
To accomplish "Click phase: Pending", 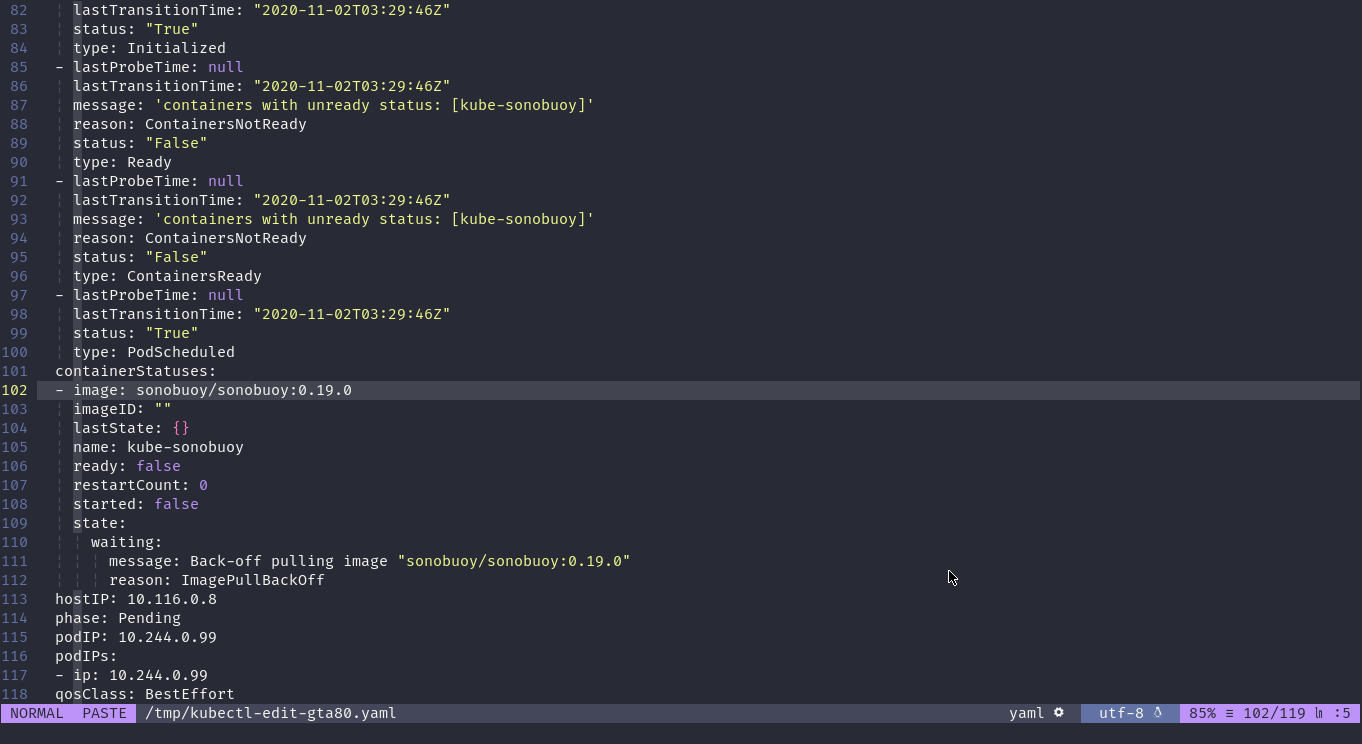I will pos(118,618).
